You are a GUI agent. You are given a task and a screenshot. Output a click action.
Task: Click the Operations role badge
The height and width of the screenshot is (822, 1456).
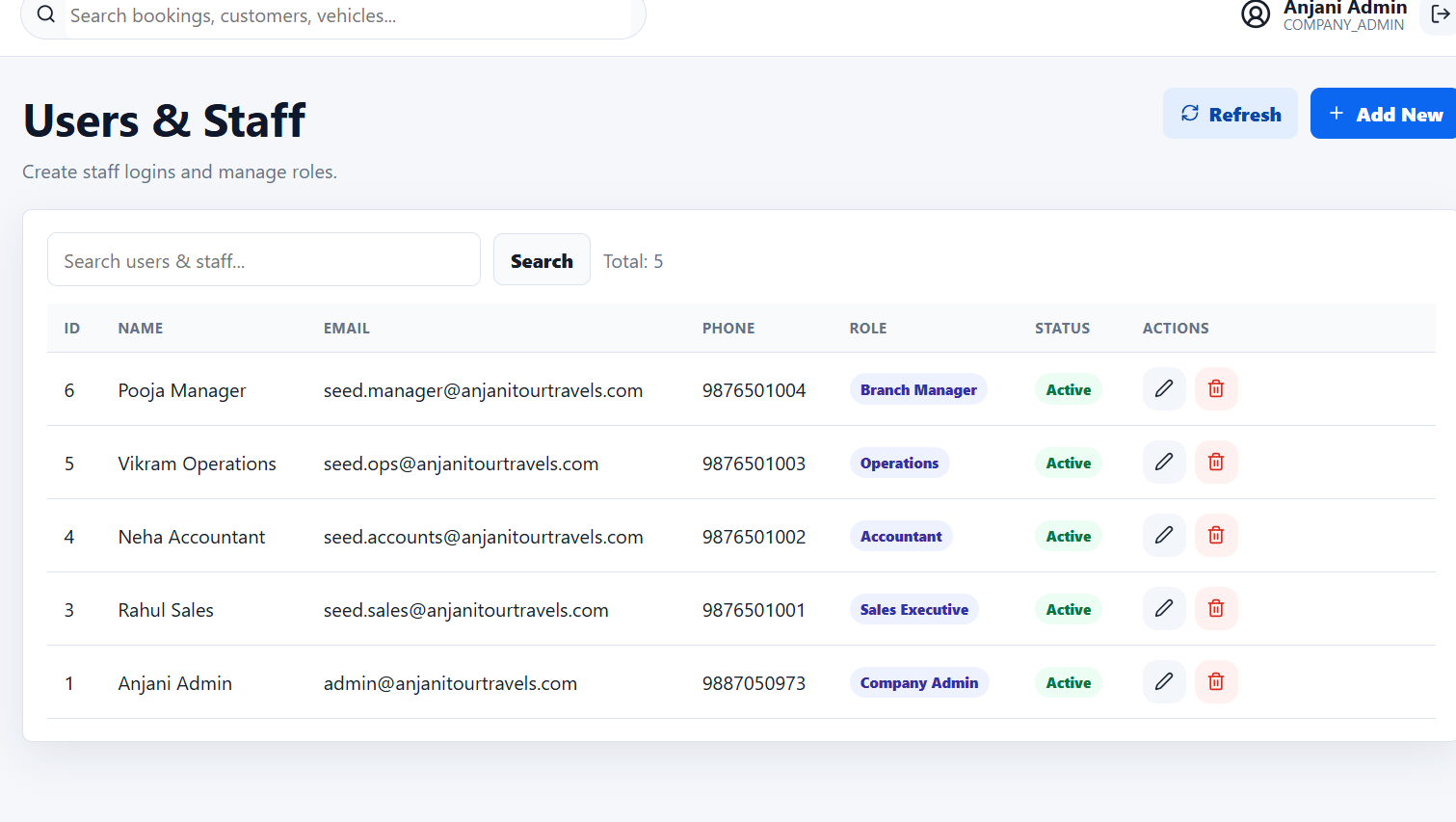(899, 463)
